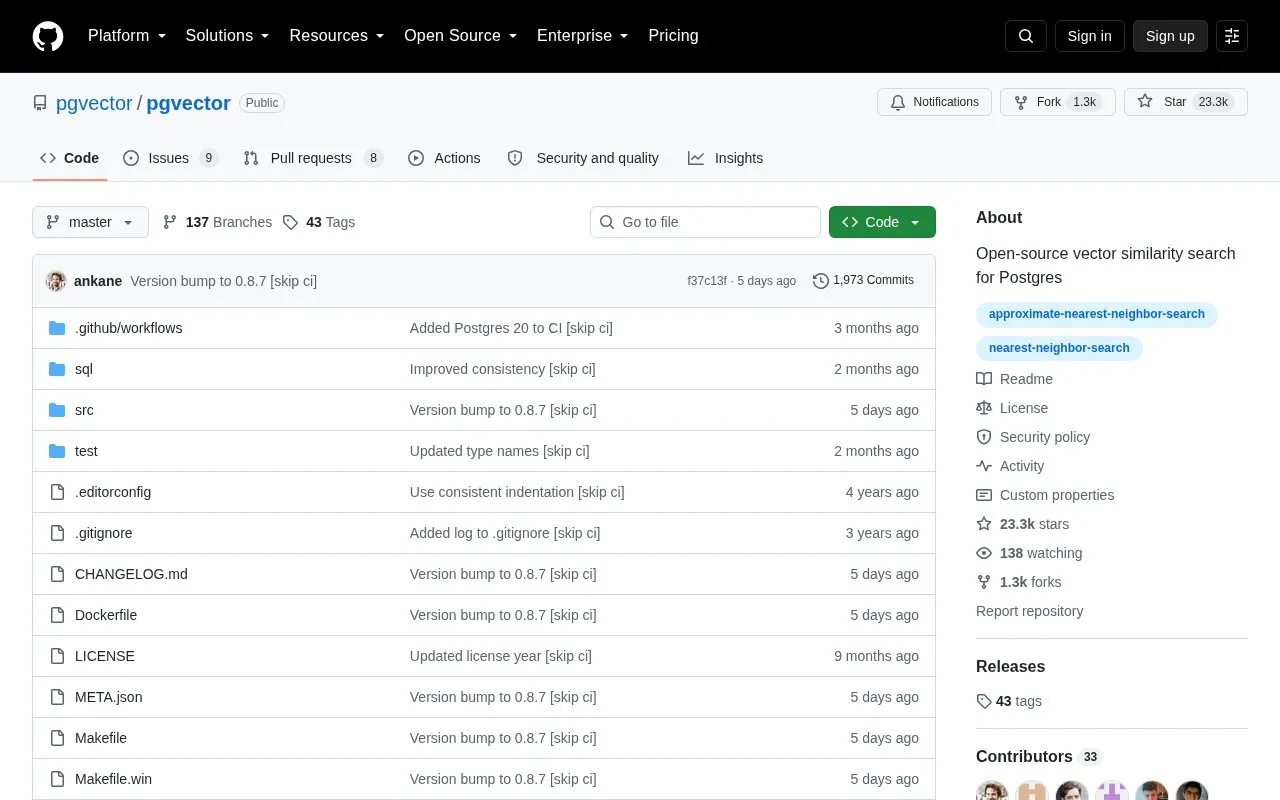The height and width of the screenshot is (800, 1280).
Task: Switch to the Actions tab
Action: (444, 158)
